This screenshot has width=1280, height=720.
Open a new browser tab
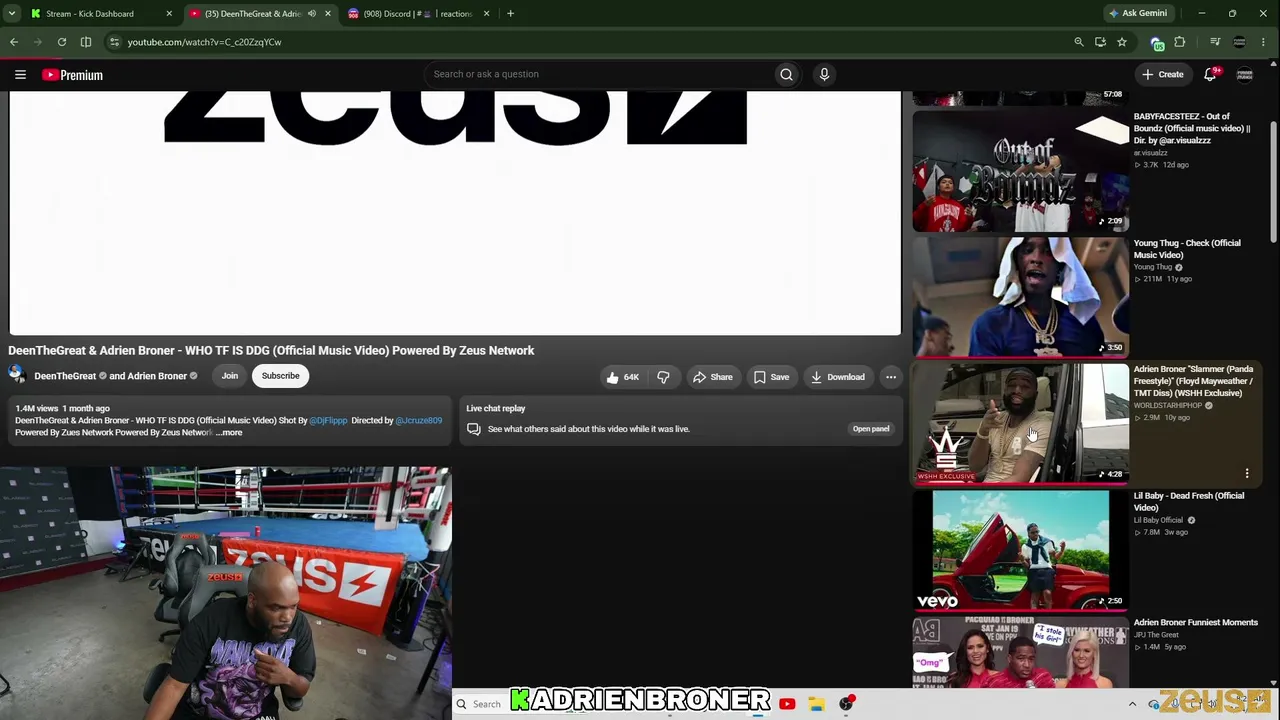click(x=510, y=14)
